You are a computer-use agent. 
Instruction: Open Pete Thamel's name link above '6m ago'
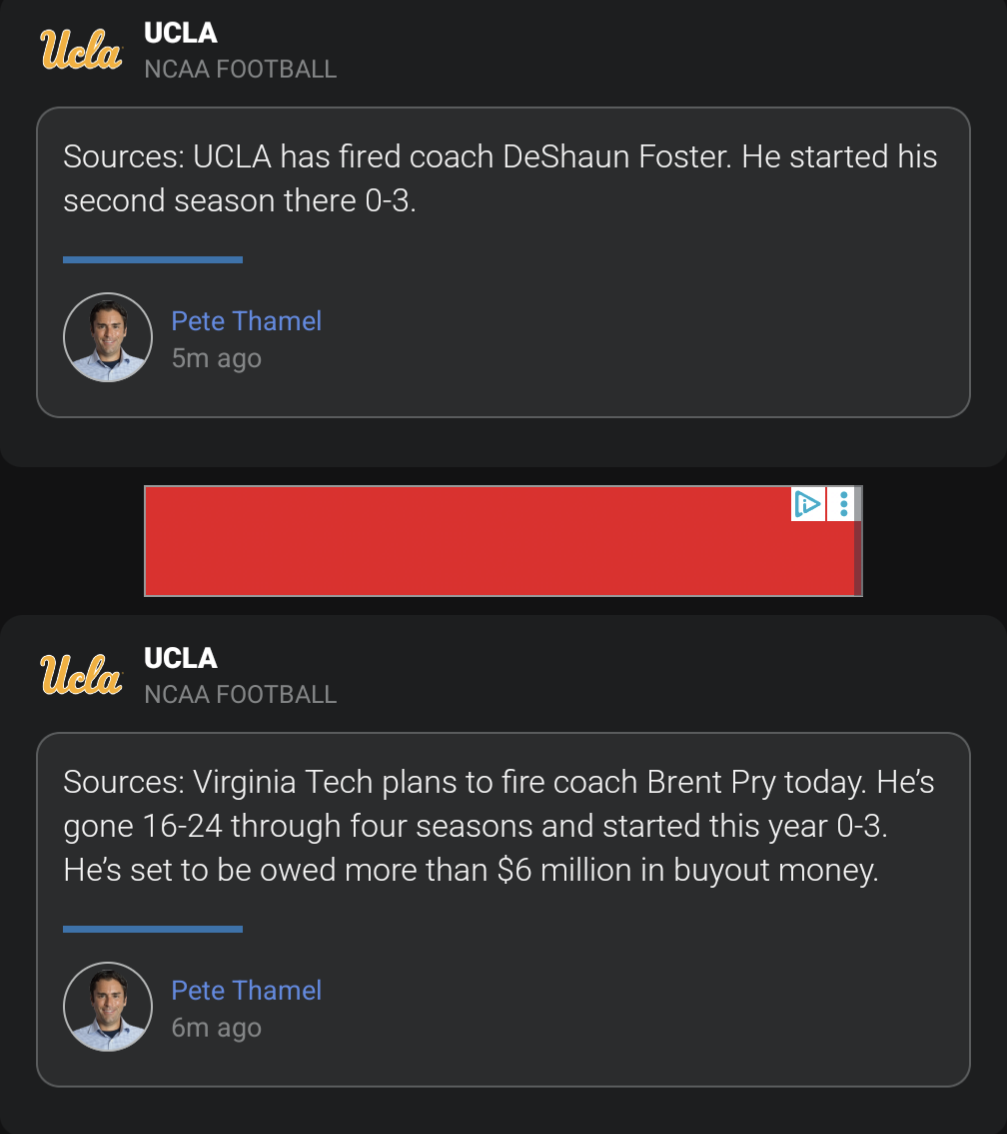pyautogui.click(x=246, y=990)
